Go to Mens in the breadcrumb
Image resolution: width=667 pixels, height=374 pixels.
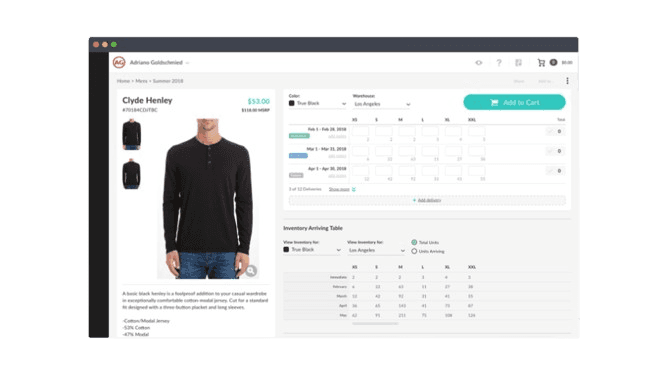[141, 81]
